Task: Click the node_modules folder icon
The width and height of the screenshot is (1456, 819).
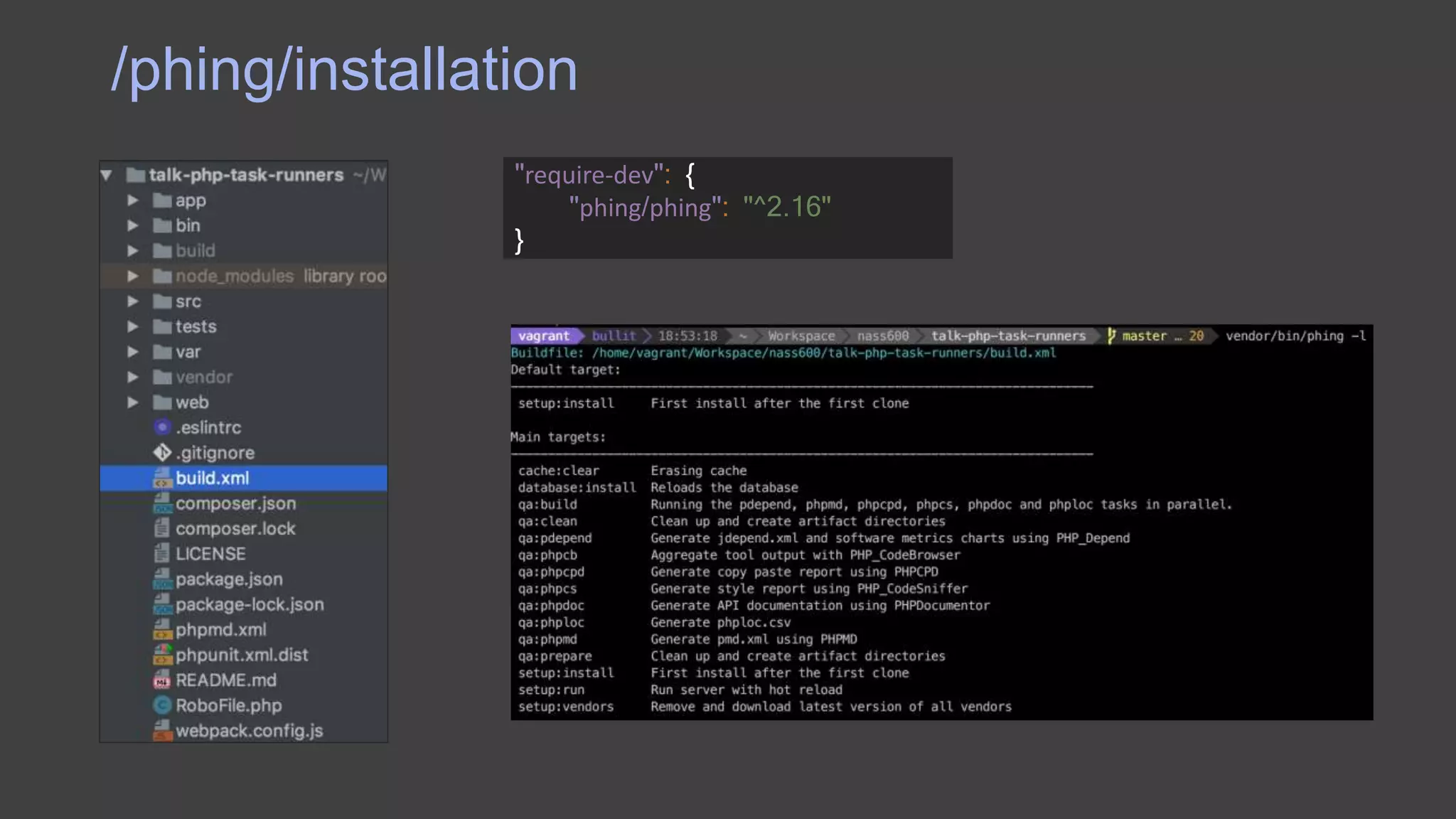Action: click(162, 276)
